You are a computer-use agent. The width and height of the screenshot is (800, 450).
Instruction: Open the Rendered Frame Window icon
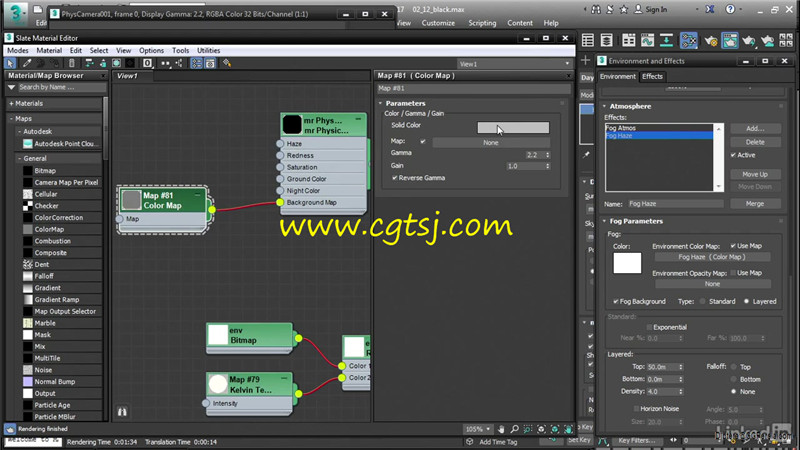(x=730, y=40)
